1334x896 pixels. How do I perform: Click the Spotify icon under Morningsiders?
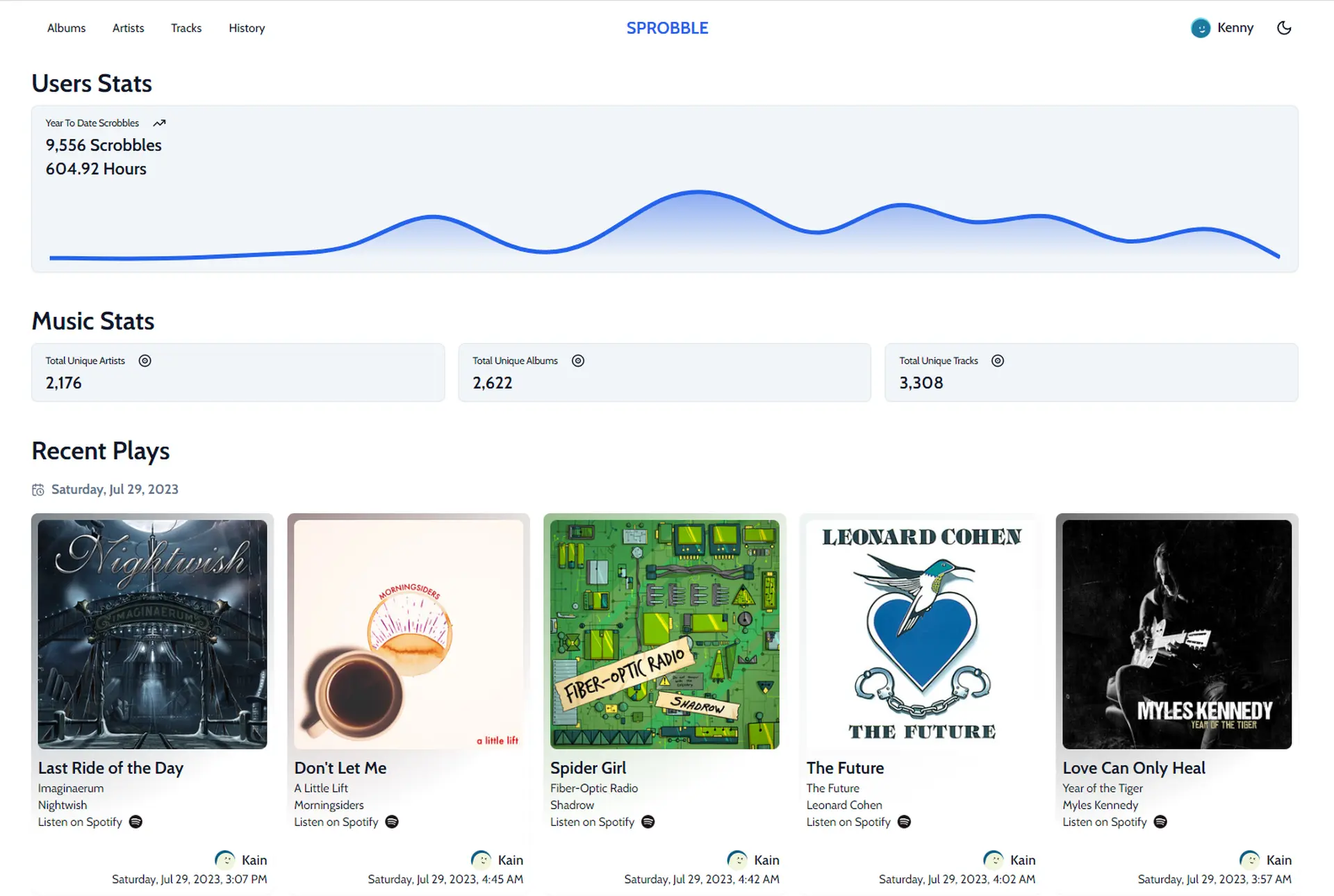[392, 822]
